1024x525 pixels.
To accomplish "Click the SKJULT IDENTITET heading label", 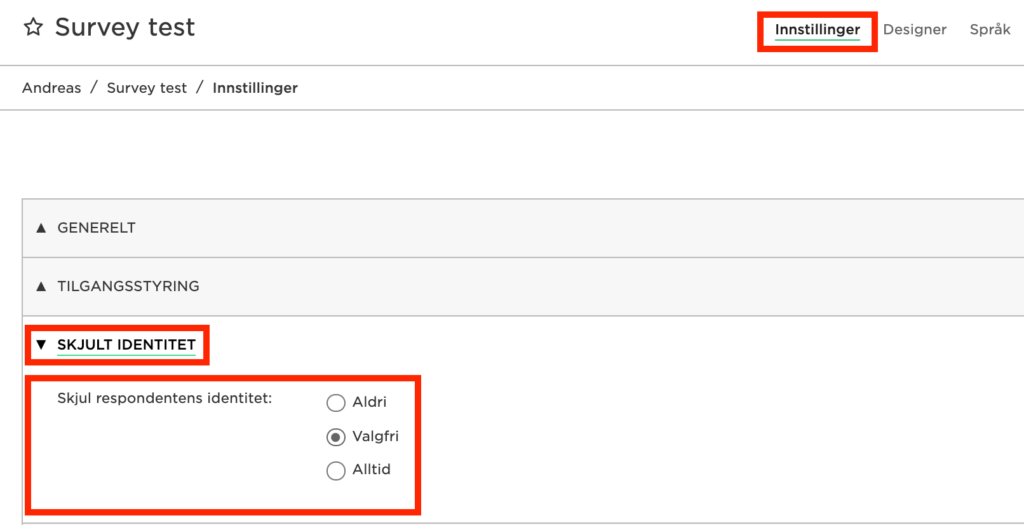I will point(127,344).
